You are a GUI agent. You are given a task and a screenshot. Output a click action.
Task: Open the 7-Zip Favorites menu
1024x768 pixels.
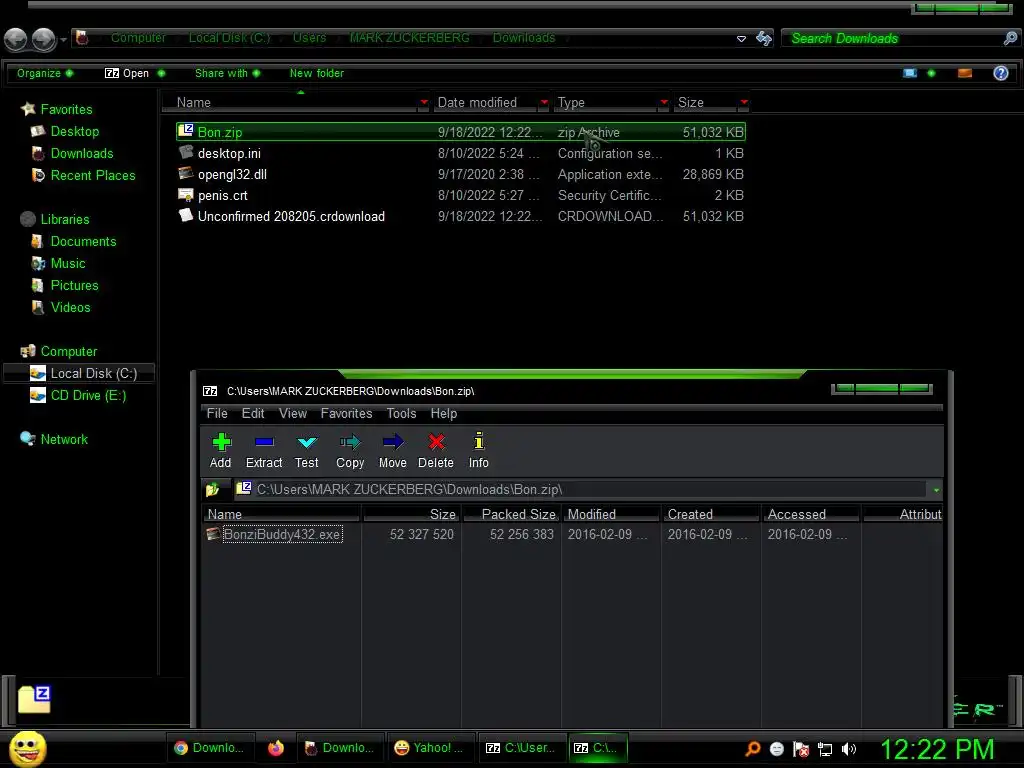tap(346, 413)
